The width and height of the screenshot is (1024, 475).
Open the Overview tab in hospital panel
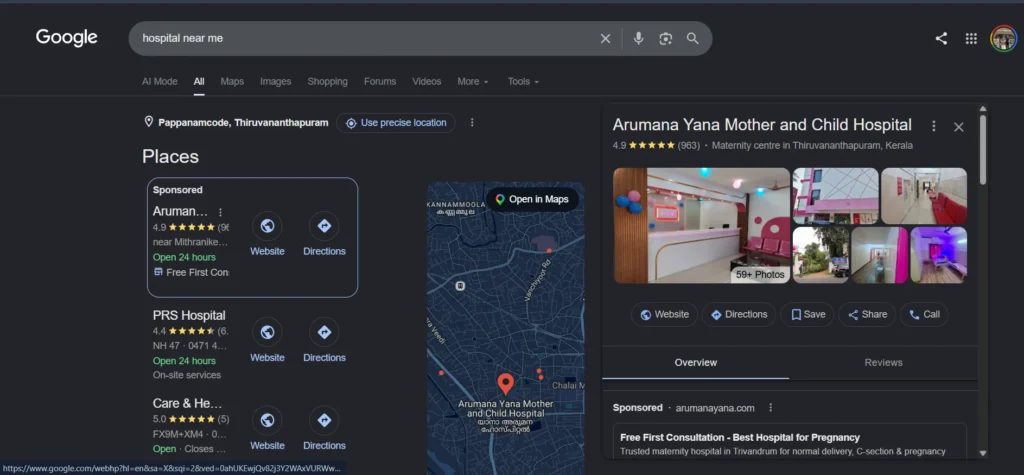click(x=696, y=363)
